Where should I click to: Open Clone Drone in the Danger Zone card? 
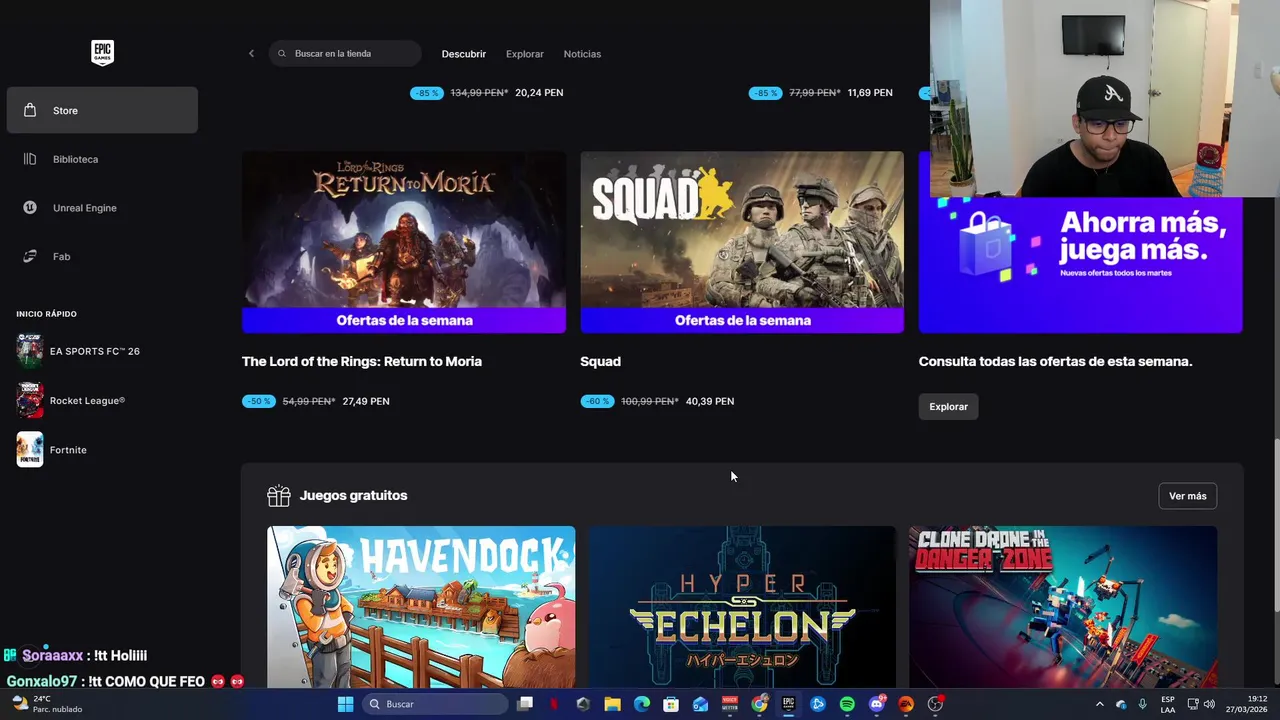point(1063,607)
